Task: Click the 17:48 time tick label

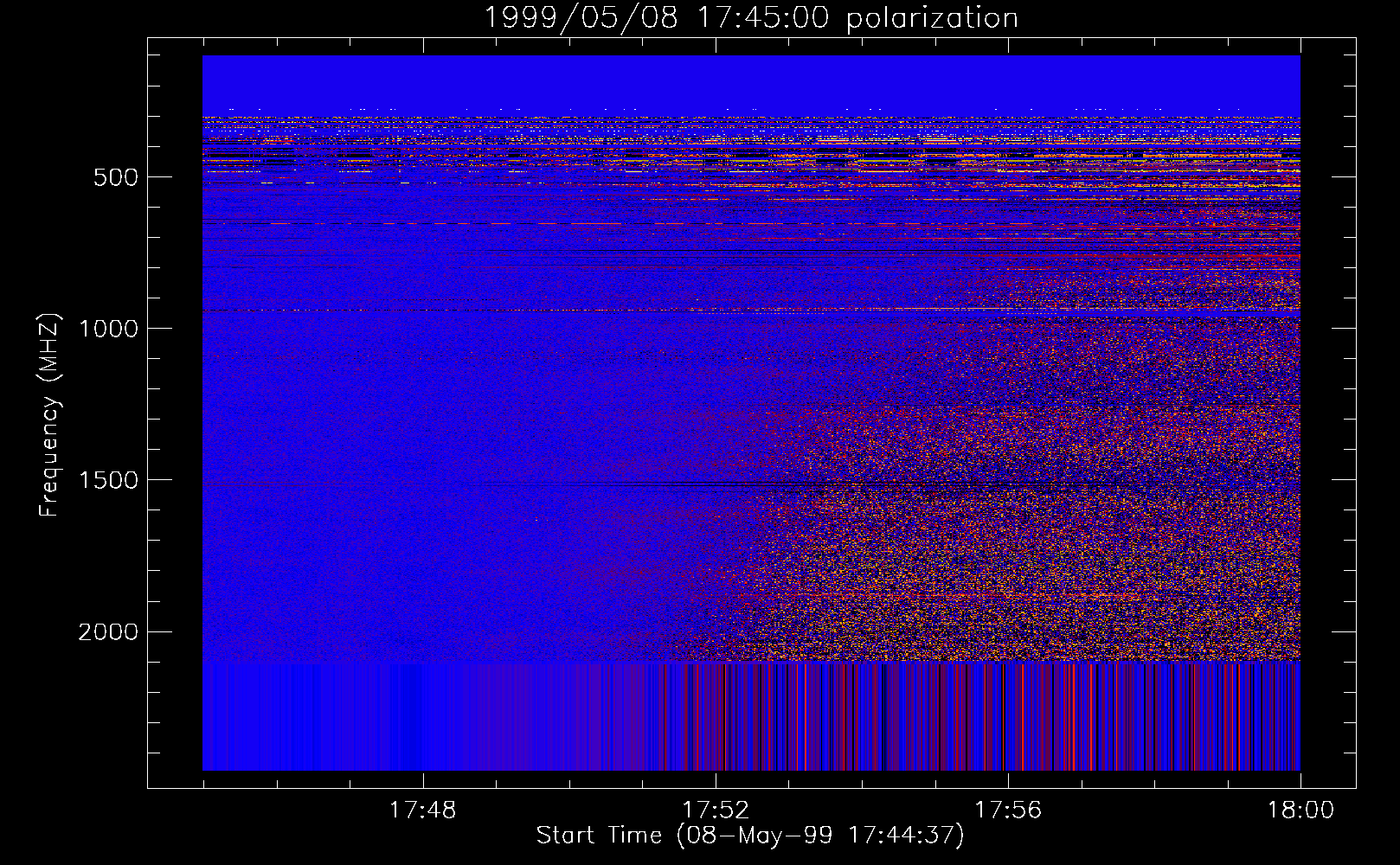Action: (422, 811)
